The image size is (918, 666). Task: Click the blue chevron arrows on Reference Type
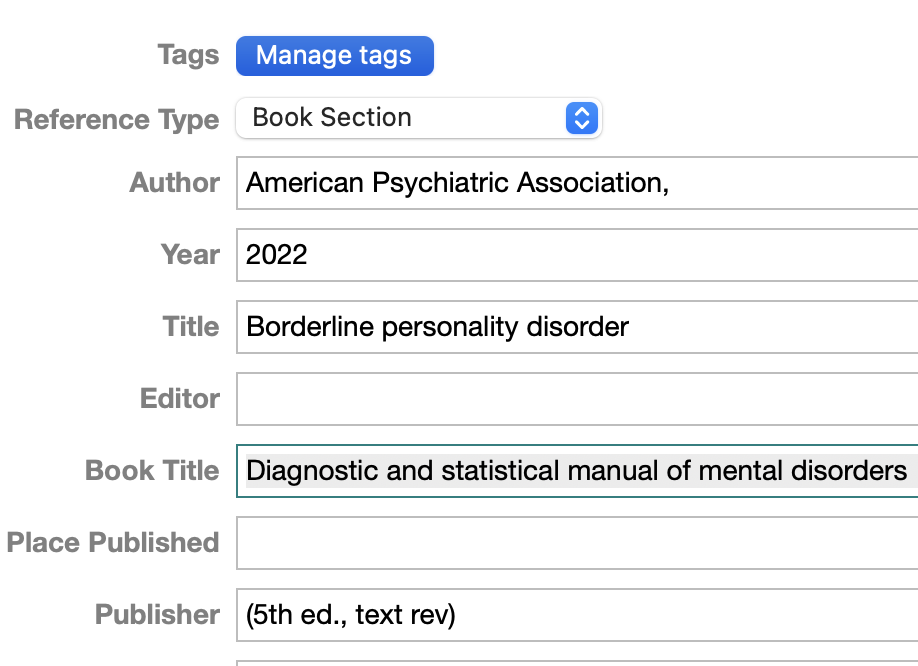click(x=581, y=118)
